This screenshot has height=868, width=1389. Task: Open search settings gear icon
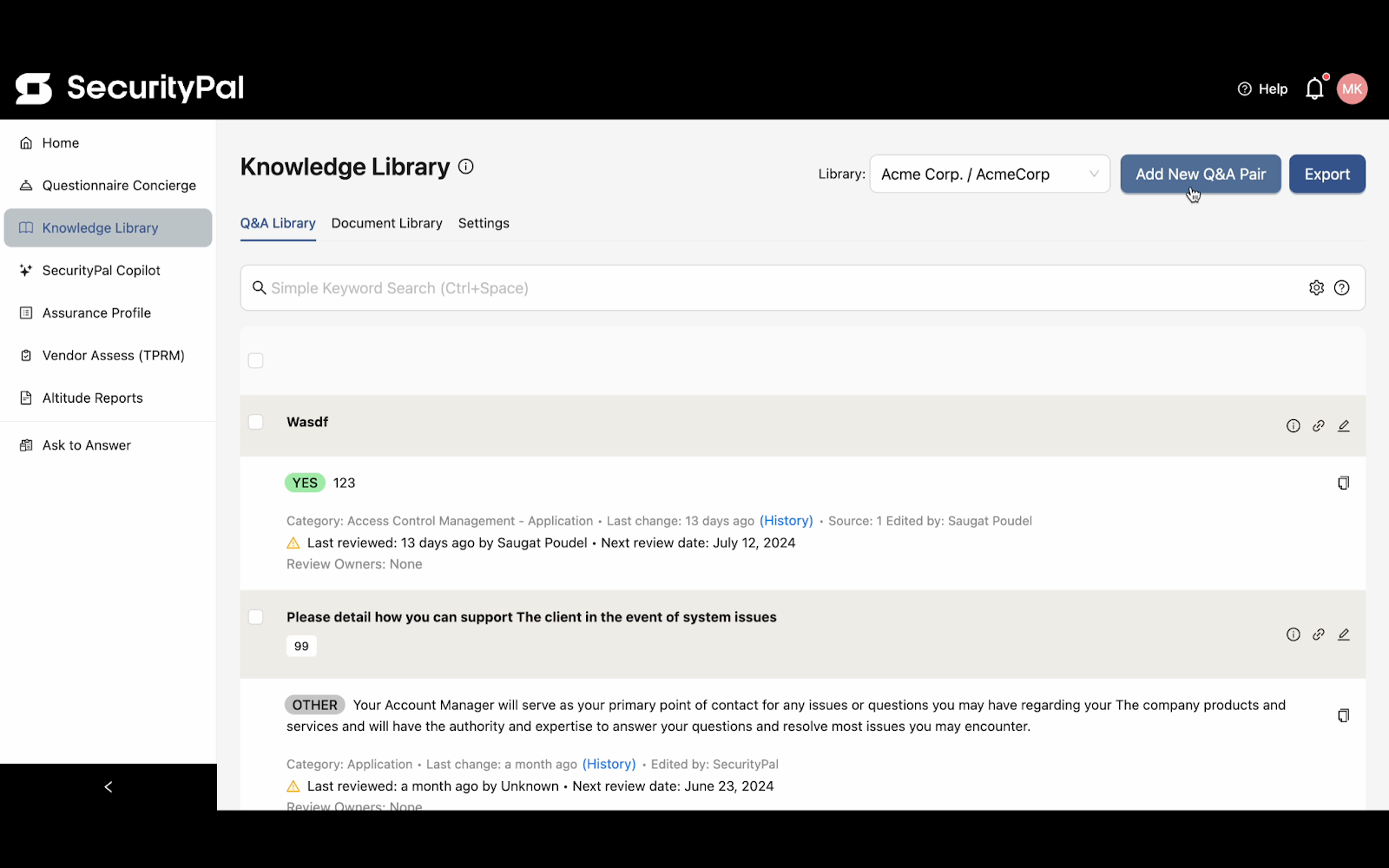point(1317,288)
